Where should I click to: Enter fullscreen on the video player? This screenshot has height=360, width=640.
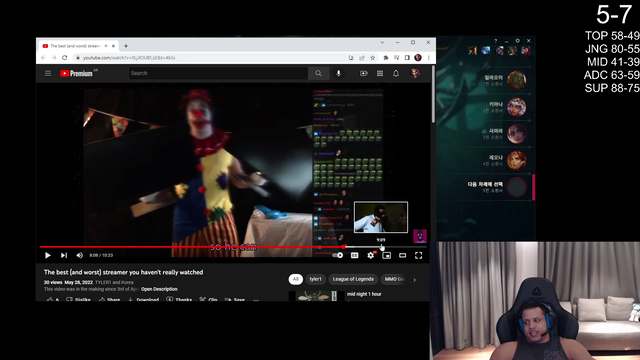418,256
